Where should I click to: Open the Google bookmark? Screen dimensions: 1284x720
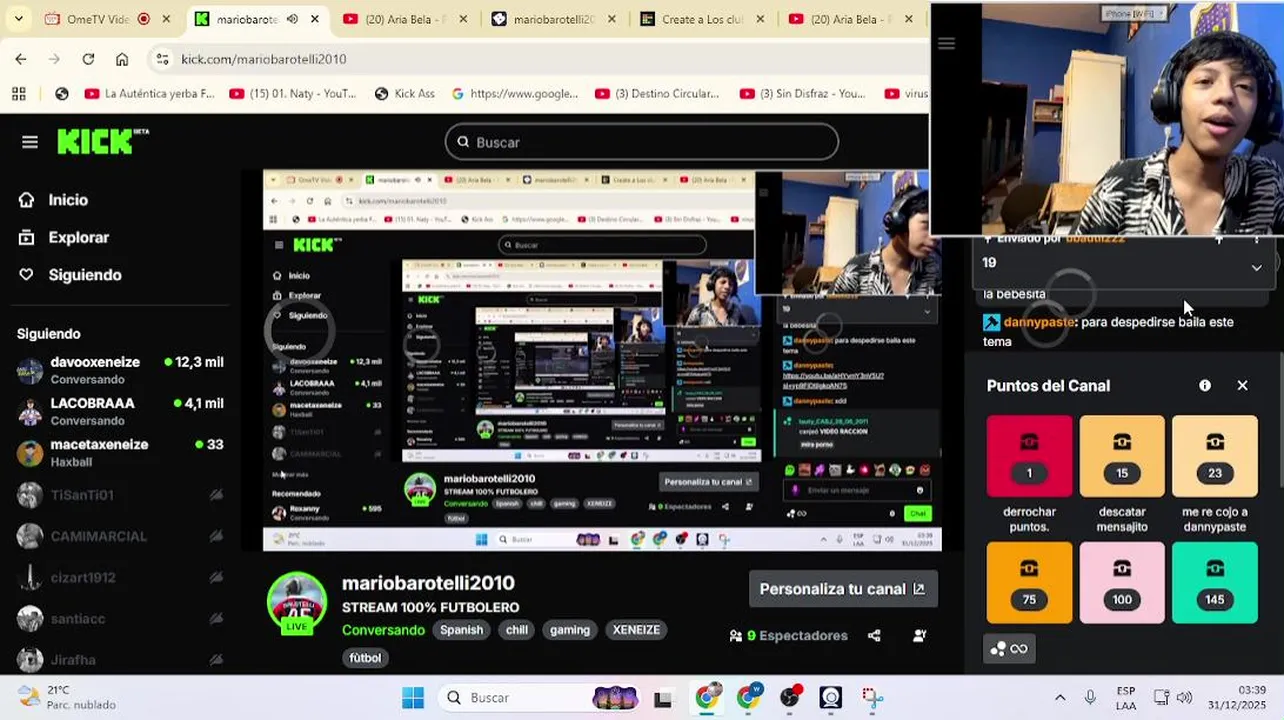[x=514, y=94]
